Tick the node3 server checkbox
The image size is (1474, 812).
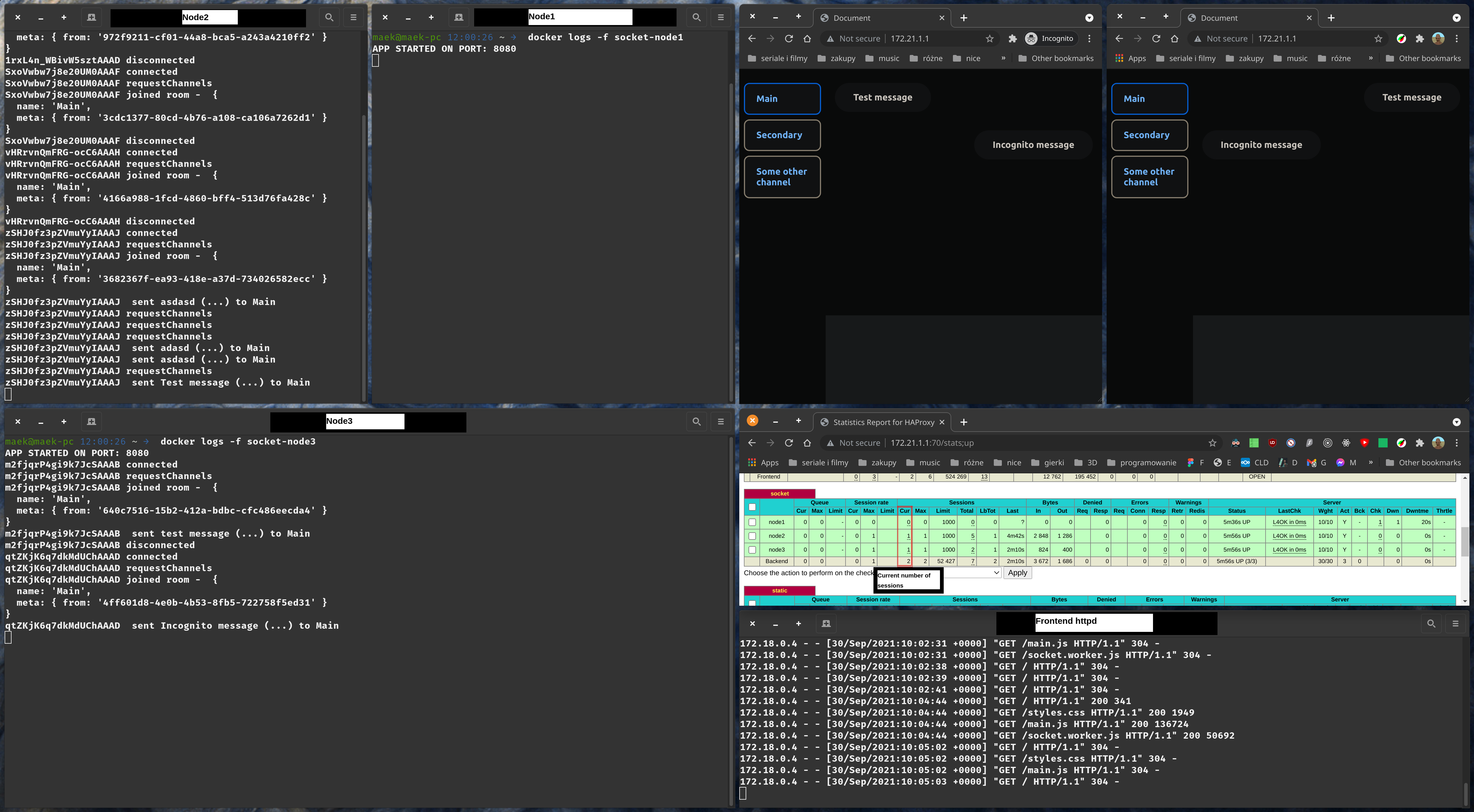(752, 550)
